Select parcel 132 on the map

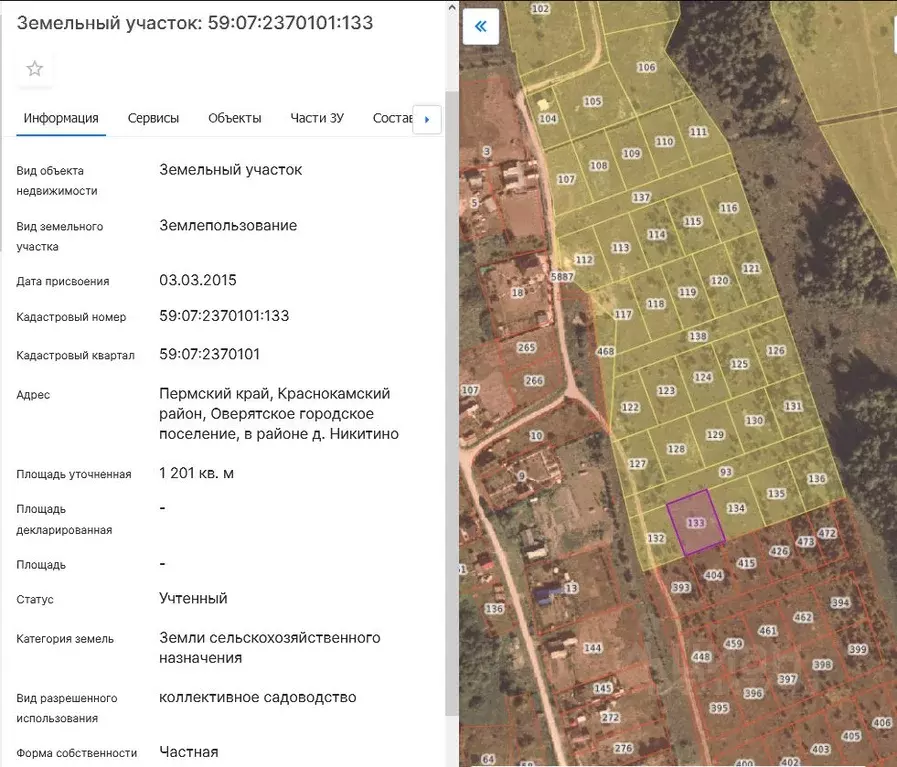point(656,538)
